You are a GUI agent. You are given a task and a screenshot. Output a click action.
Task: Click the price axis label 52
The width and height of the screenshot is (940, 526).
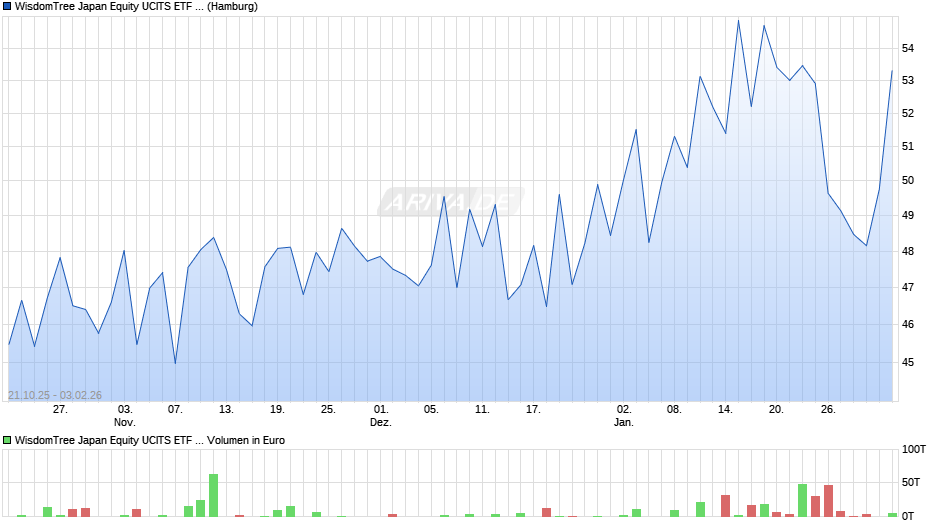point(908,113)
